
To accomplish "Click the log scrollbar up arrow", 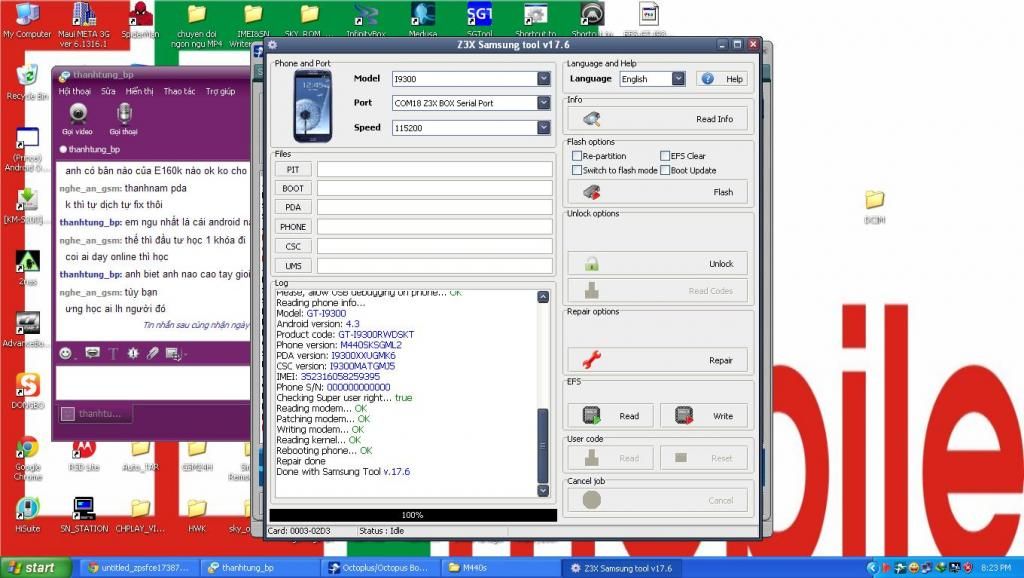I will click(x=543, y=297).
